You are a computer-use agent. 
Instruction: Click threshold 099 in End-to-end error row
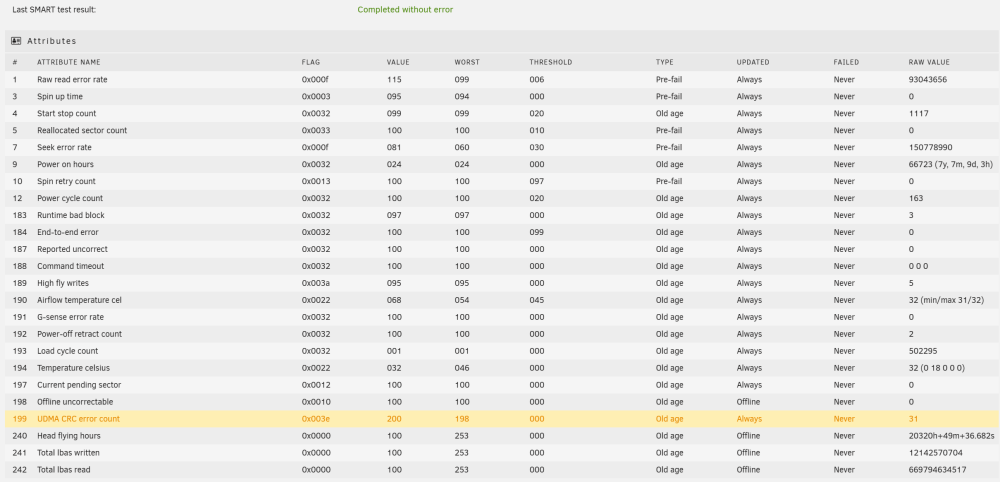pos(536,232)
